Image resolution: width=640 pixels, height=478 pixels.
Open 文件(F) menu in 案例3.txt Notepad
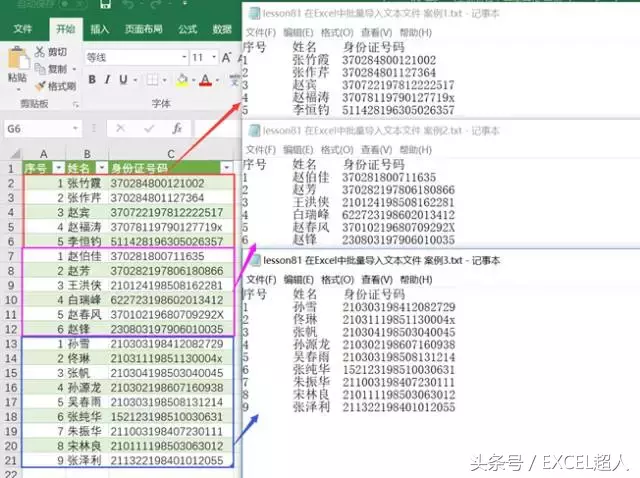[261, 280]
